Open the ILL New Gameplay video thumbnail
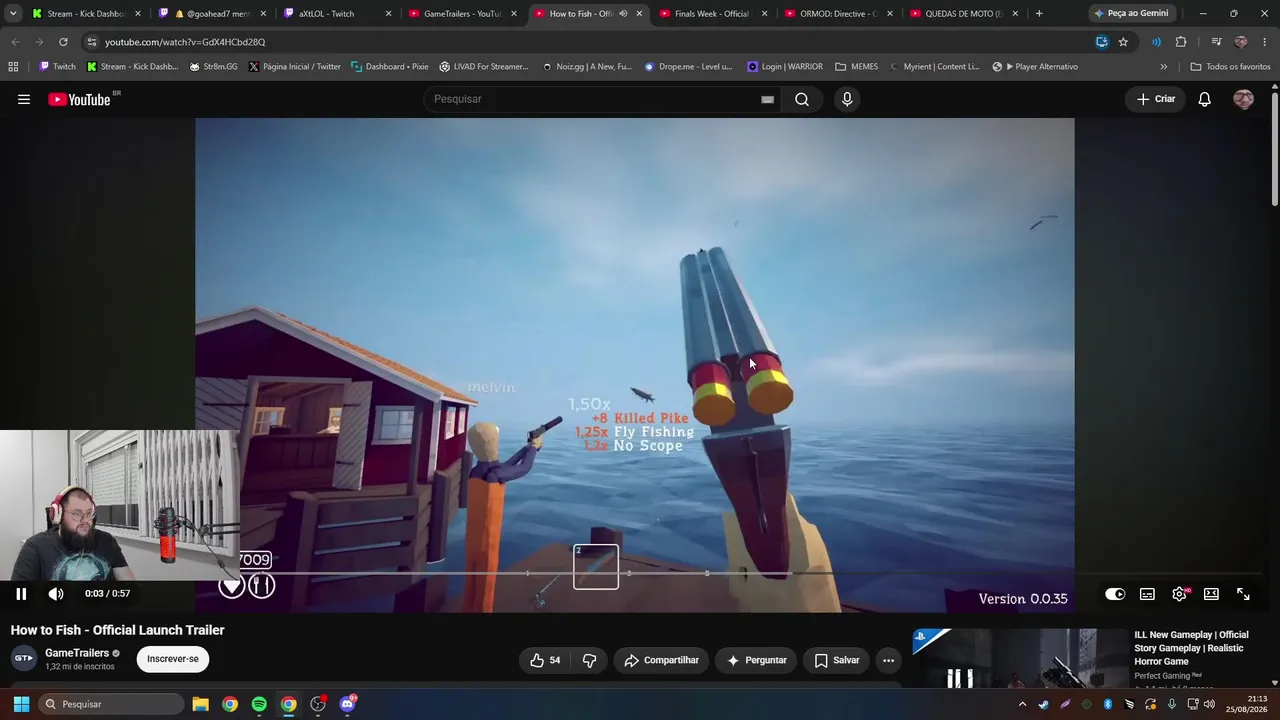 point(1019,657)
